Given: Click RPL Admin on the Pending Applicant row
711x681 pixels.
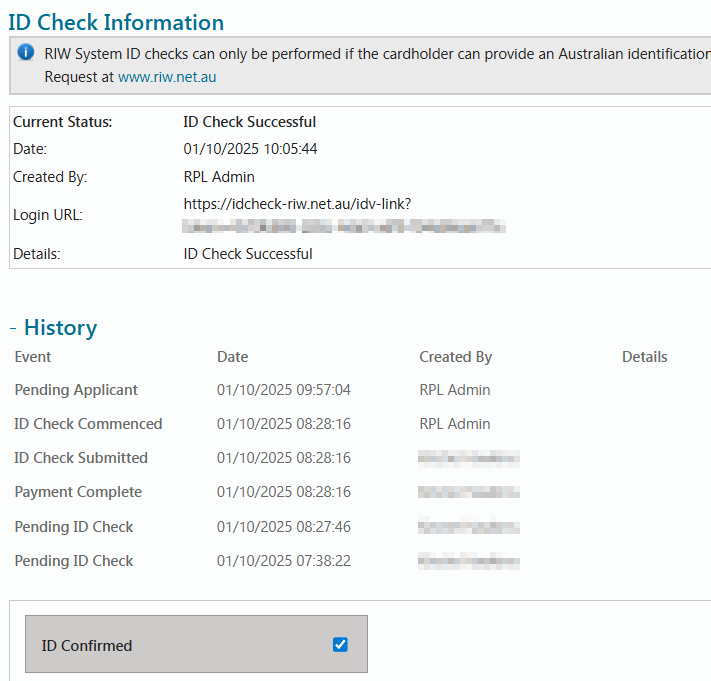Looking at the screenshot, I should click(x=455, y=390).
